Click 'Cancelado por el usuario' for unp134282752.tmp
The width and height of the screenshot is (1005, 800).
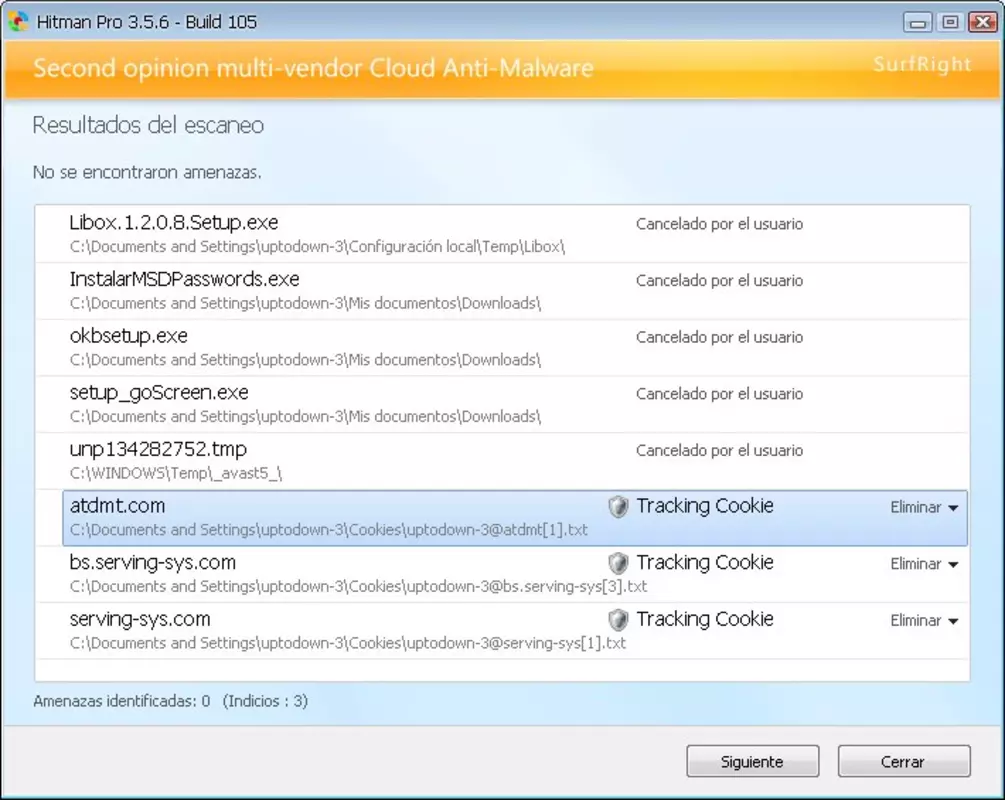(719, 451)
